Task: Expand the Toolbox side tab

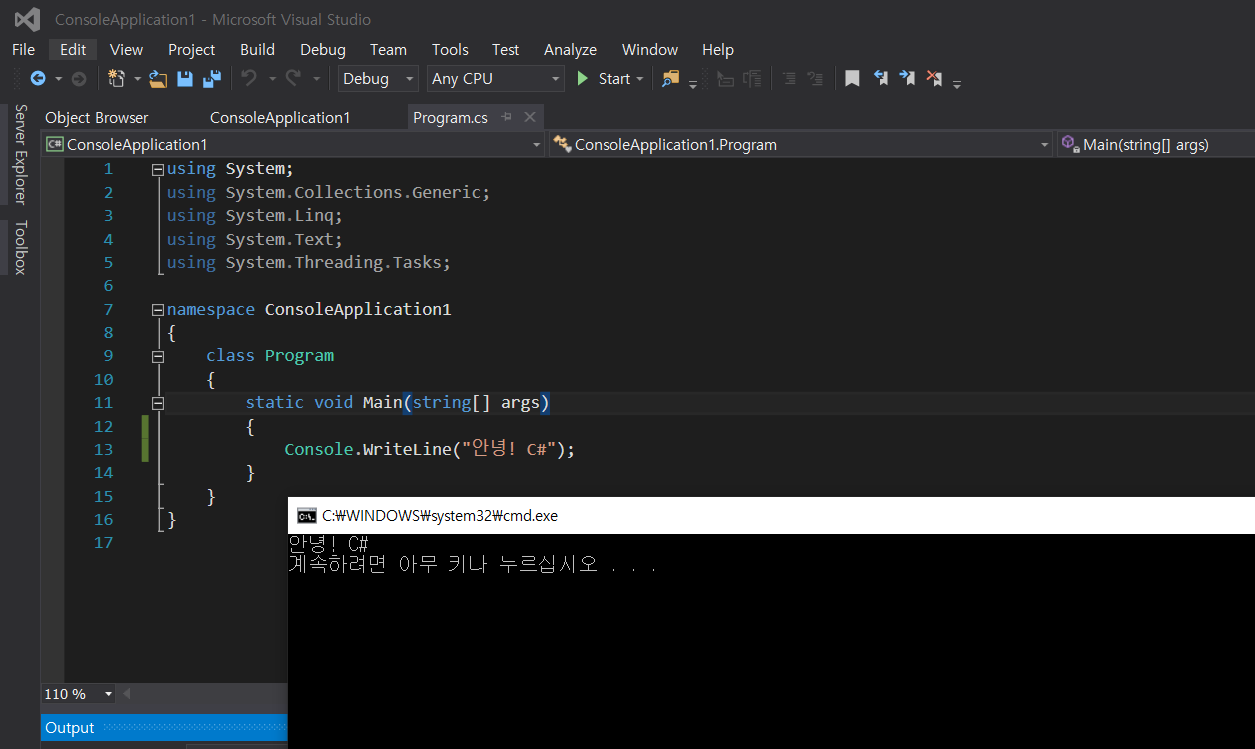Action: pyautogui.click(x=20, y=247)
